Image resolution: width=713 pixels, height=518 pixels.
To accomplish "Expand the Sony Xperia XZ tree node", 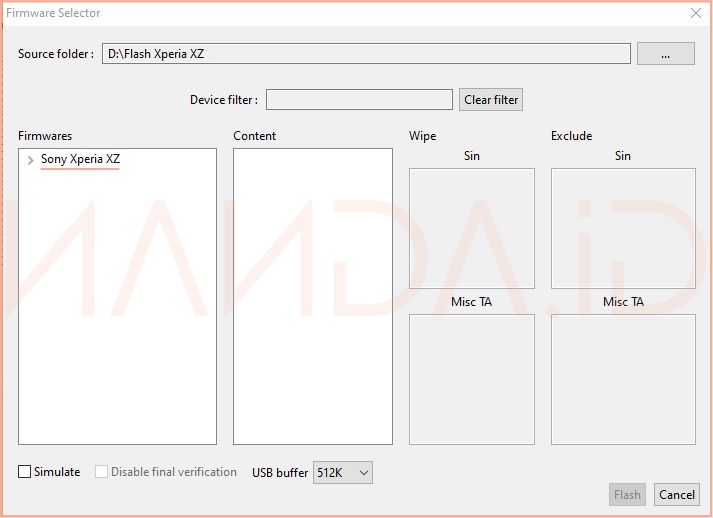I will 31,160.
